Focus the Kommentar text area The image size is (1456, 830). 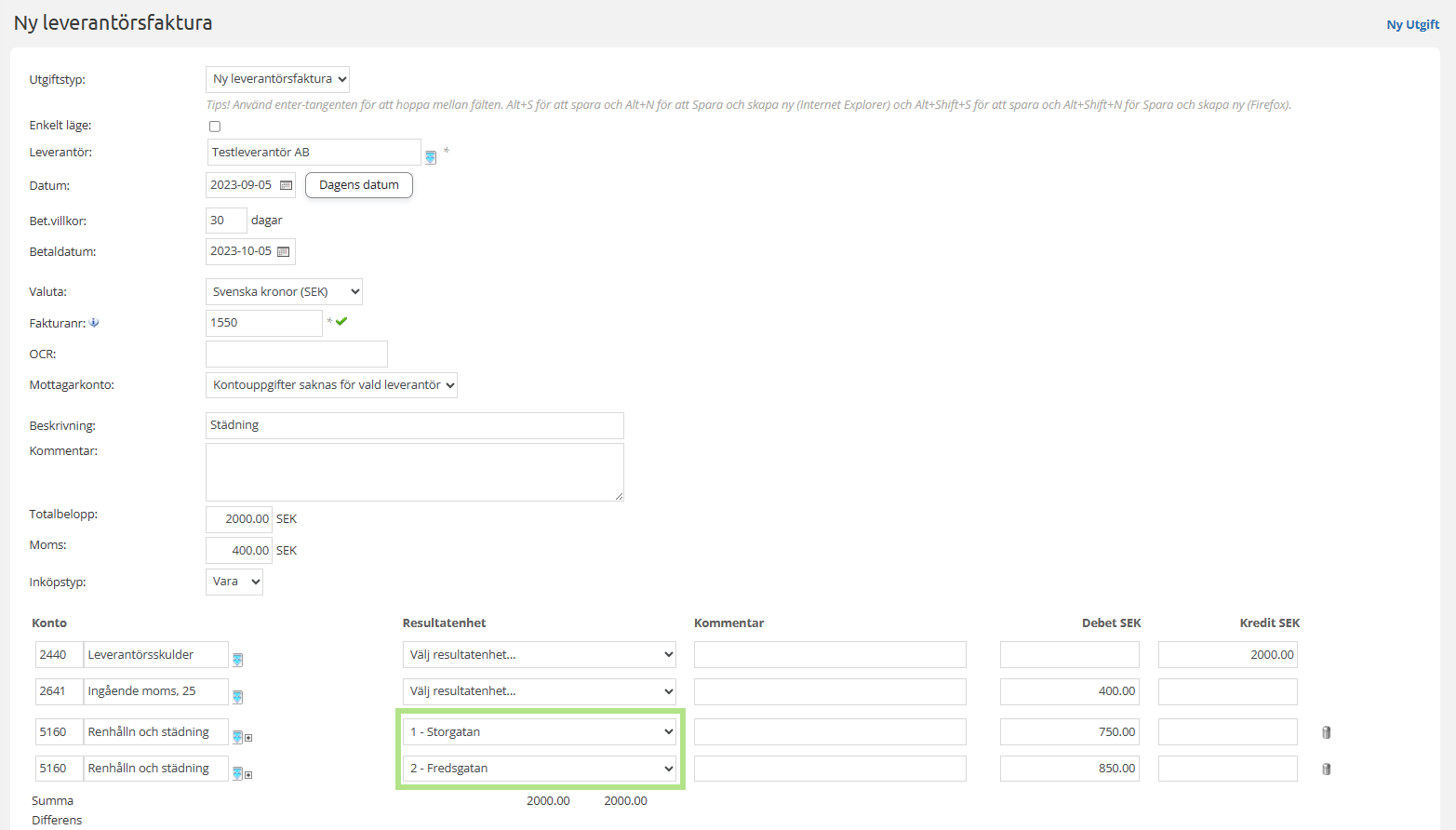coord(414,472)
